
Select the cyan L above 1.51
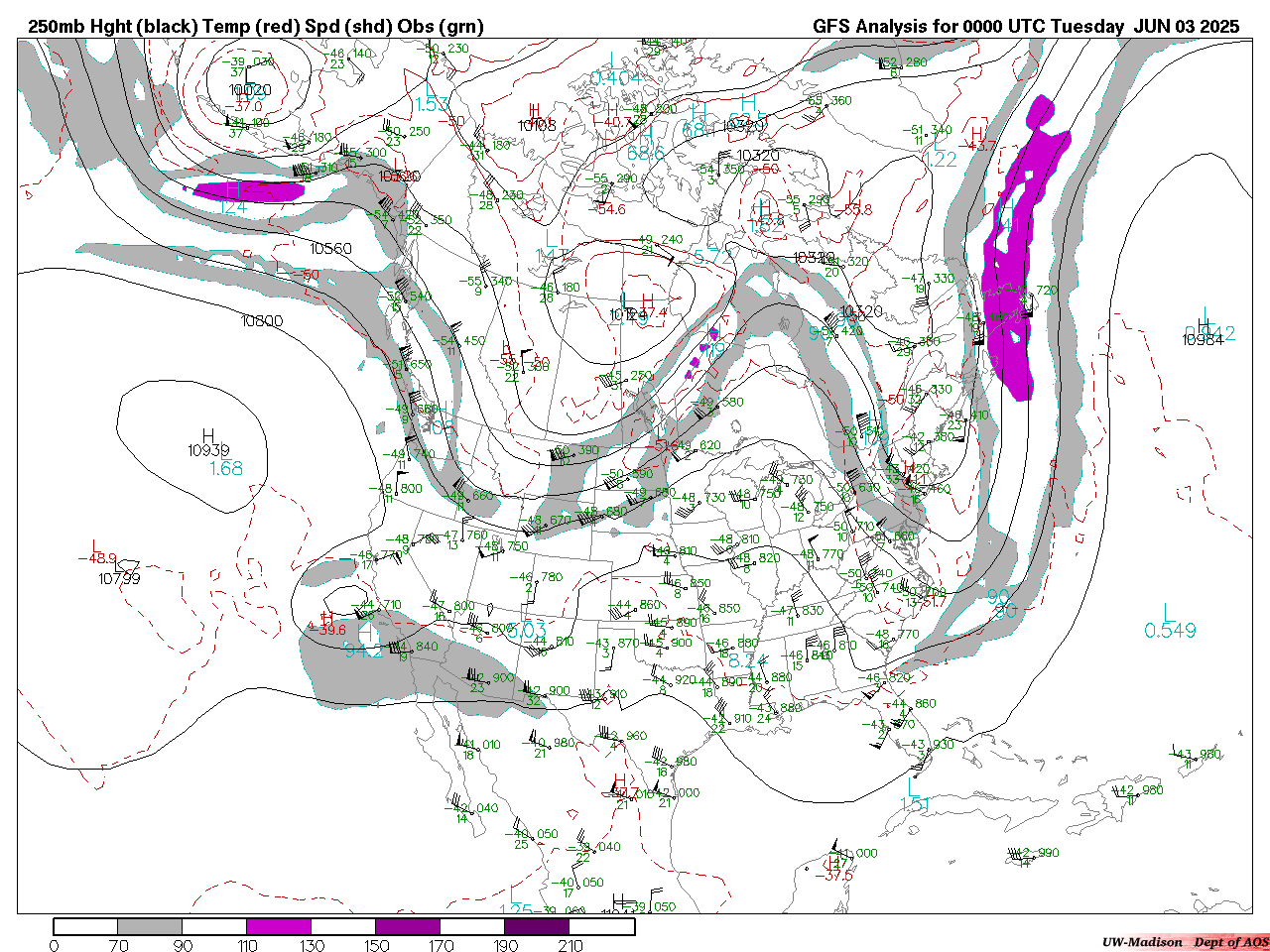point(914,785)
